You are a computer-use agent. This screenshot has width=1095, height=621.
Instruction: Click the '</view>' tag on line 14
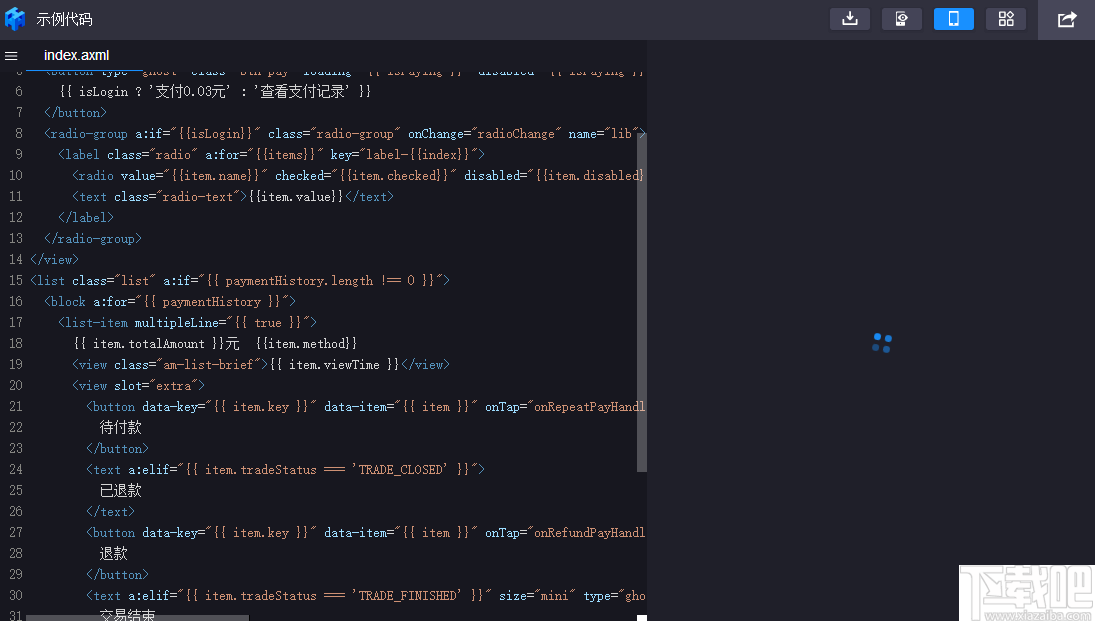tap(54, 259)
